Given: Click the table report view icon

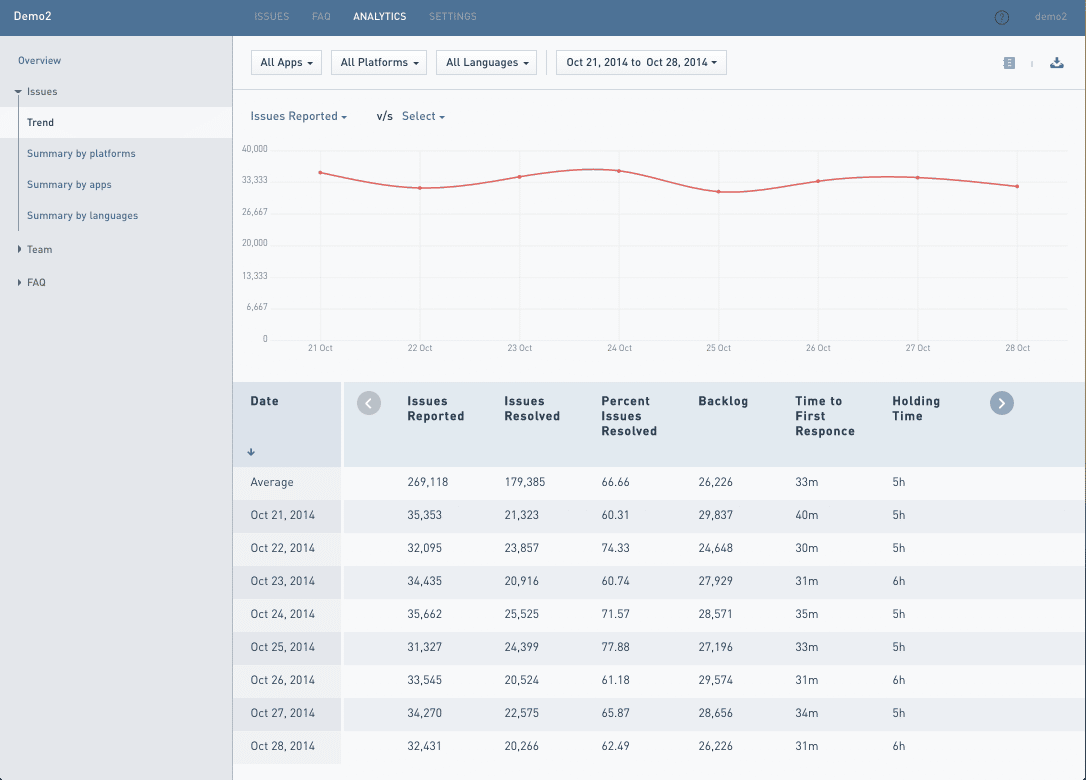Looking at the screenshot, I should tap(1009, 62).
